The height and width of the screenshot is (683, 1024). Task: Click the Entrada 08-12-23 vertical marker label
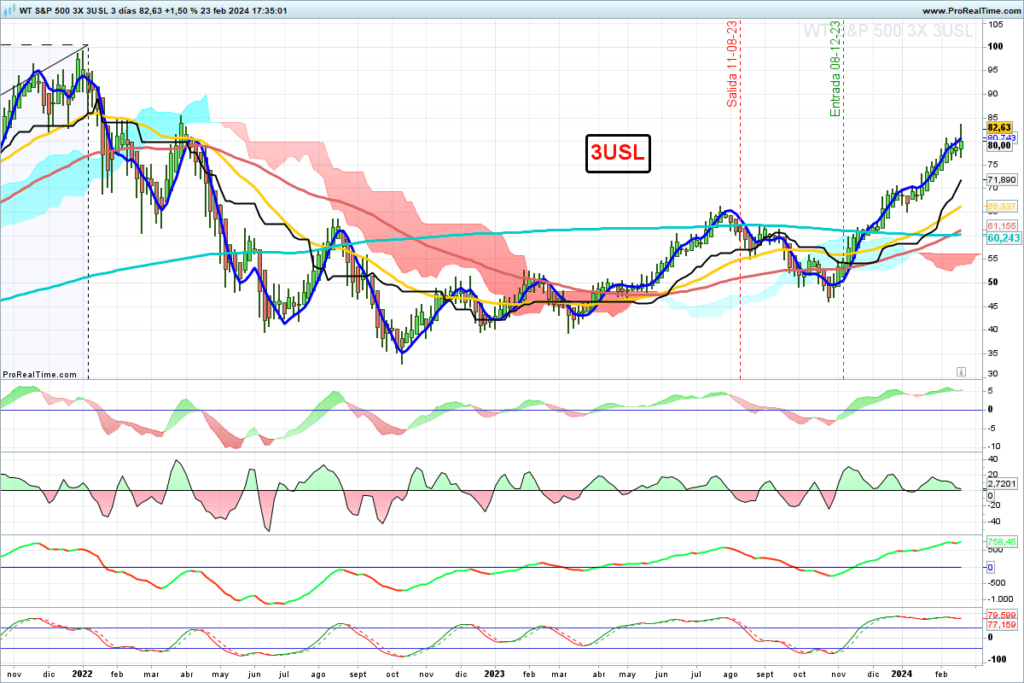coord(835,69)
